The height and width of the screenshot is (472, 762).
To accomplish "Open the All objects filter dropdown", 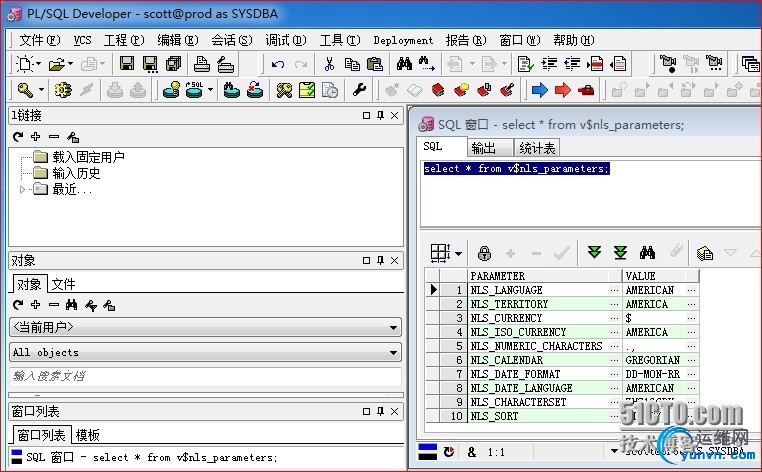I will click(x=393, y=353).
